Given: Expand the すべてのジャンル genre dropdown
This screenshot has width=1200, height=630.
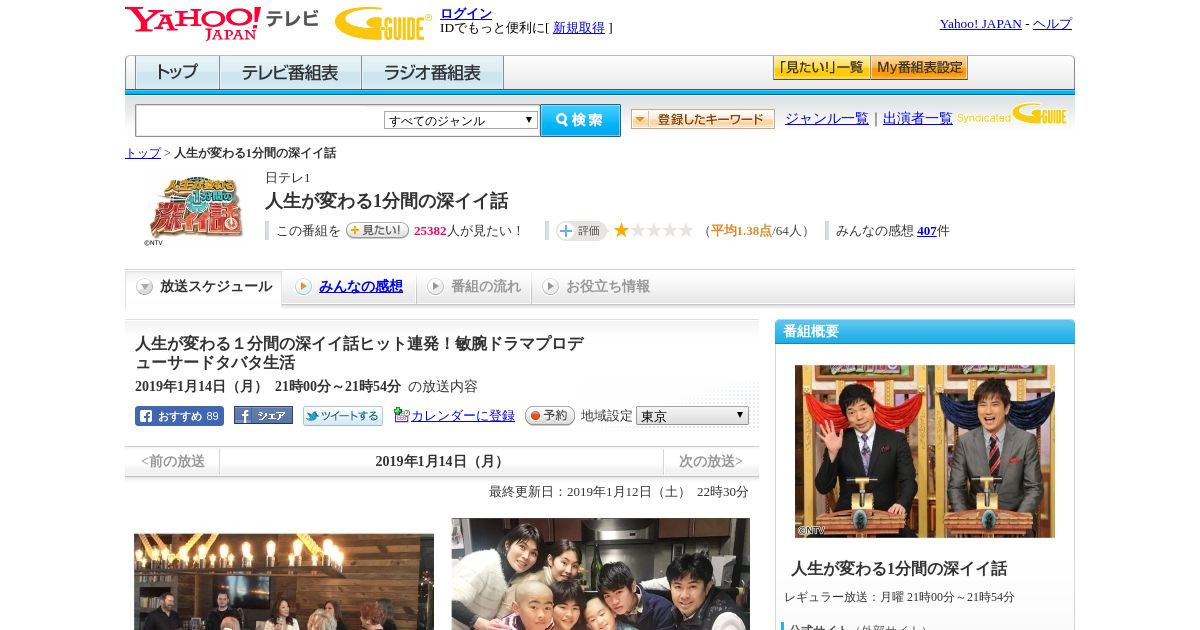Looking at the screenshot, I should coord(461,120).
